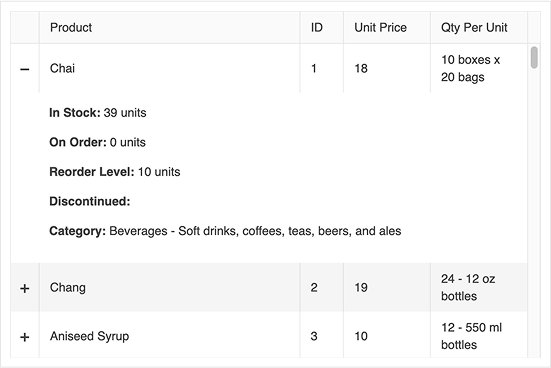
Task: Select the Chai product name cell
Action: click(x=169, y=68)
